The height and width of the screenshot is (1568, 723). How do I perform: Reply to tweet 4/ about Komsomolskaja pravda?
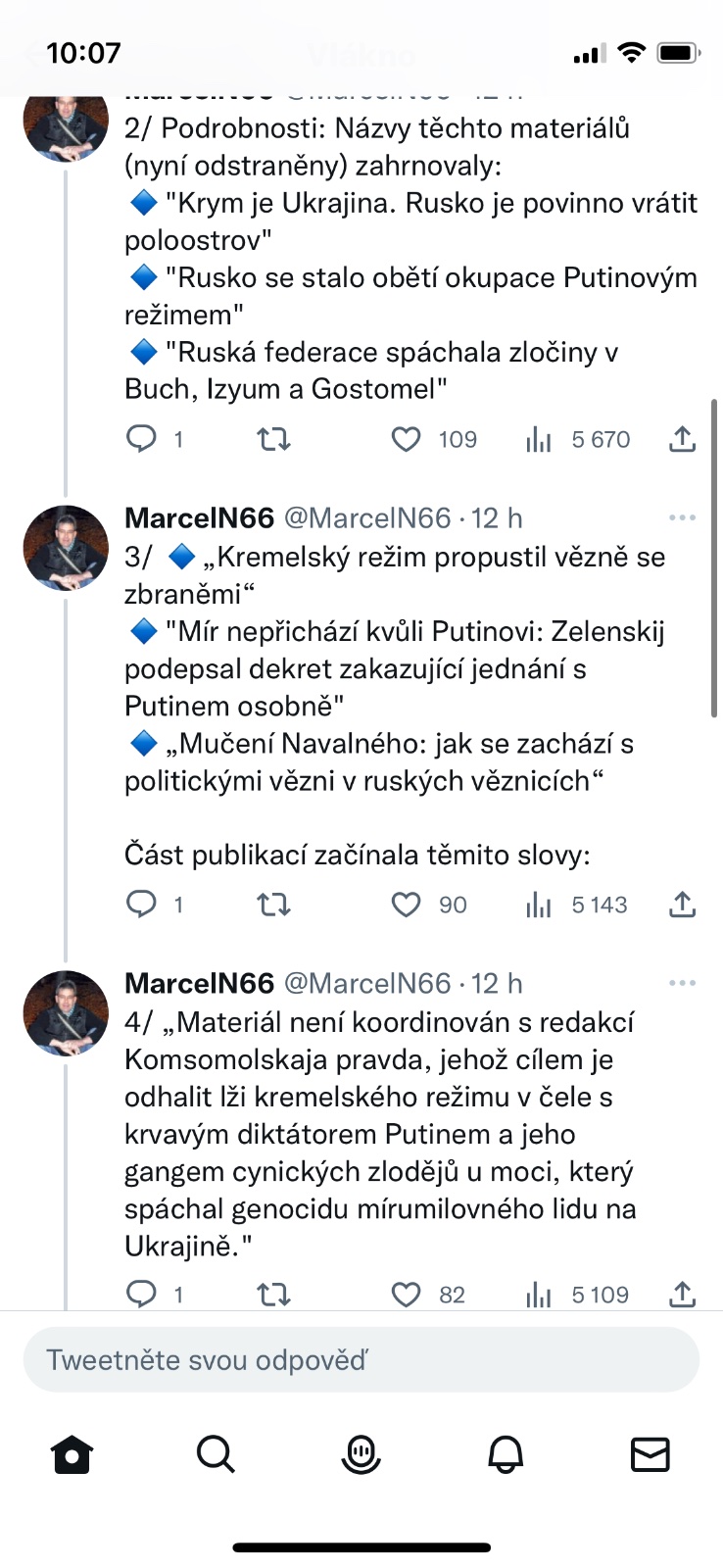point(142,1295)
